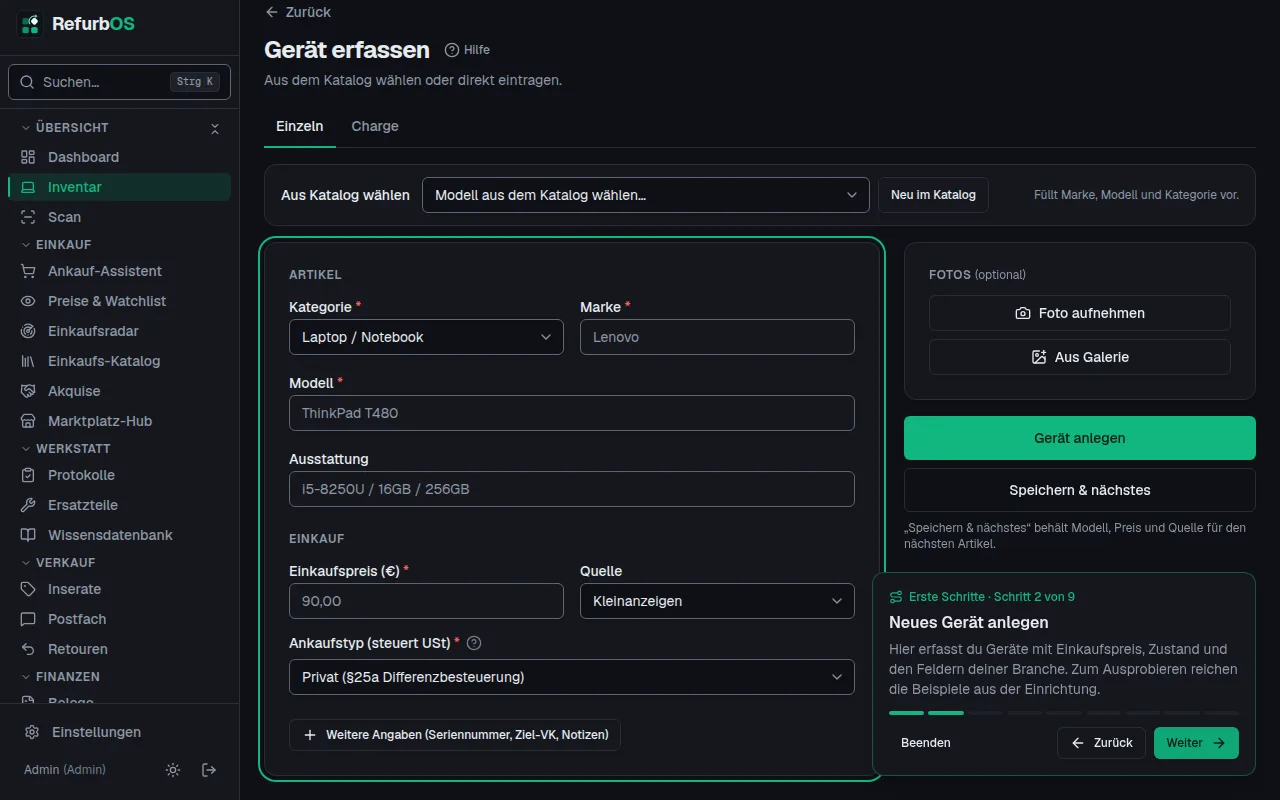Collapse all sidebar sections via the double-chevron icon
1280x800 pixels.
214,128
